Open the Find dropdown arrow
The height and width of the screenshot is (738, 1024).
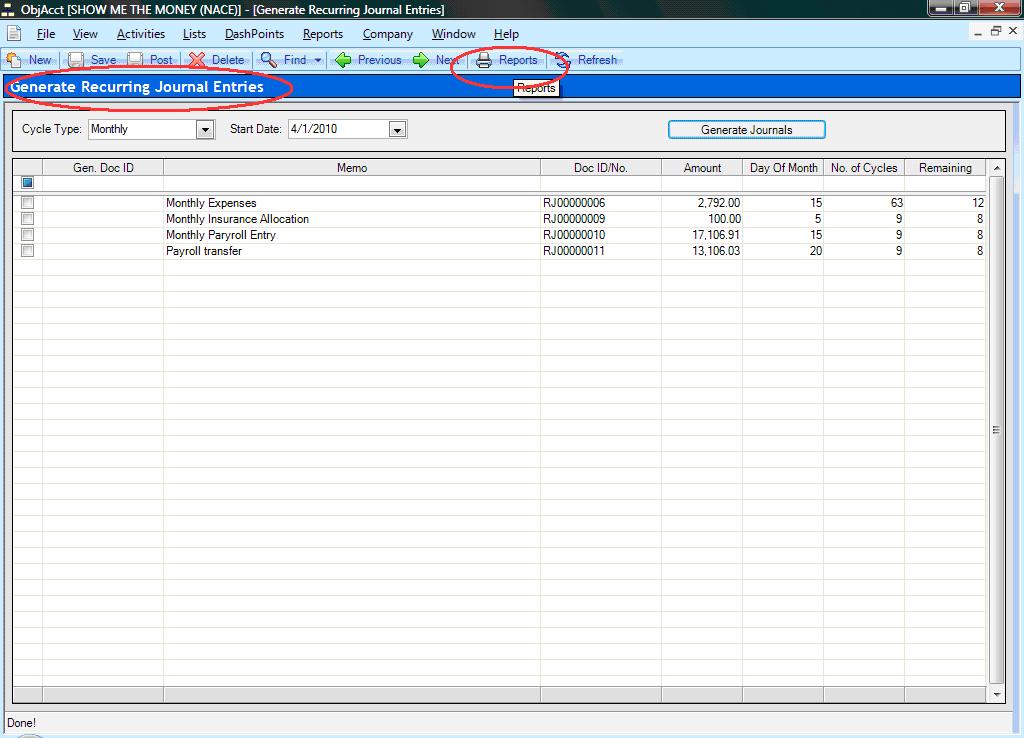318,60
